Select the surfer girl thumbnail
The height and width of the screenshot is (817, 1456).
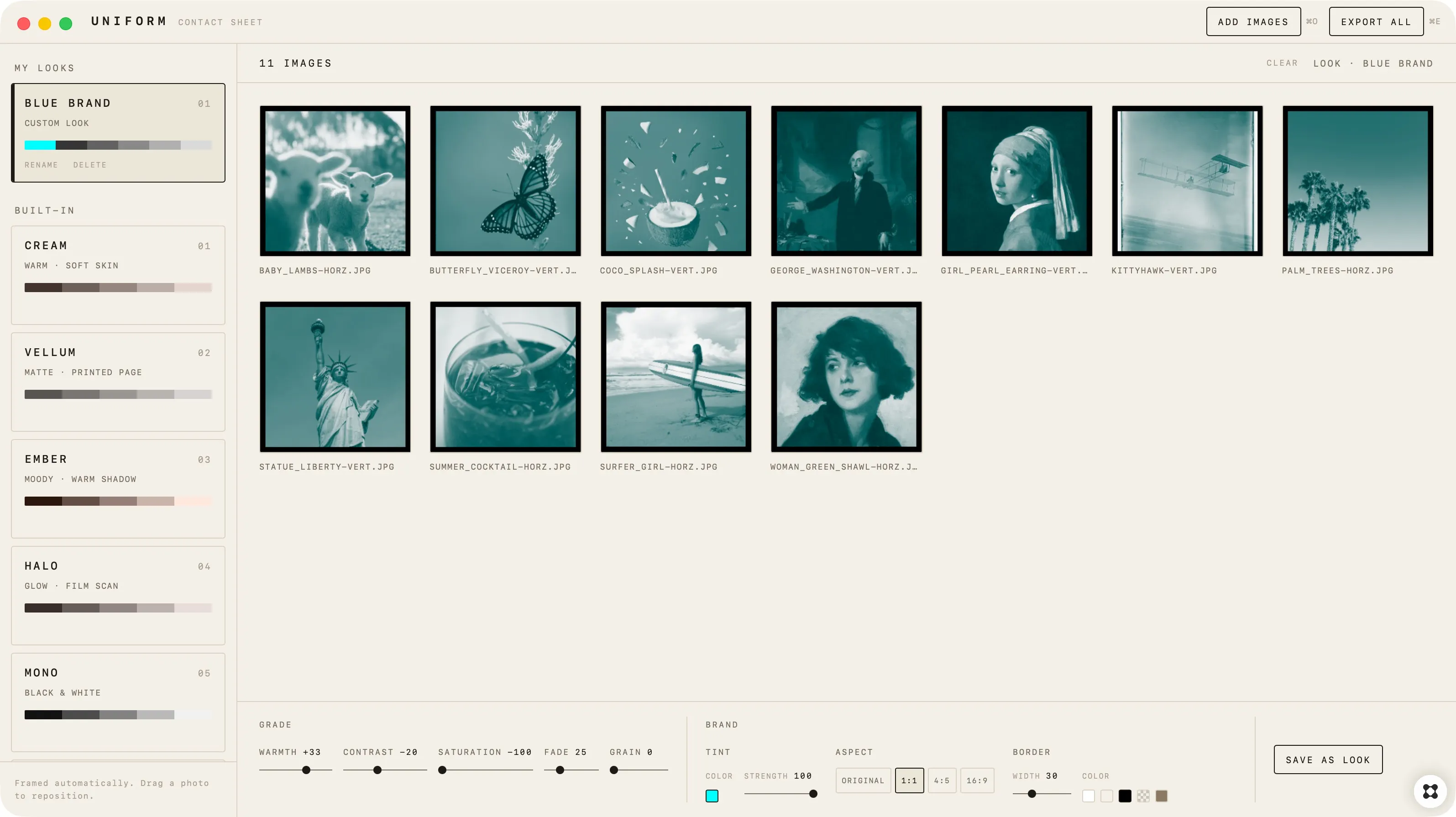(x=676, y=377)
